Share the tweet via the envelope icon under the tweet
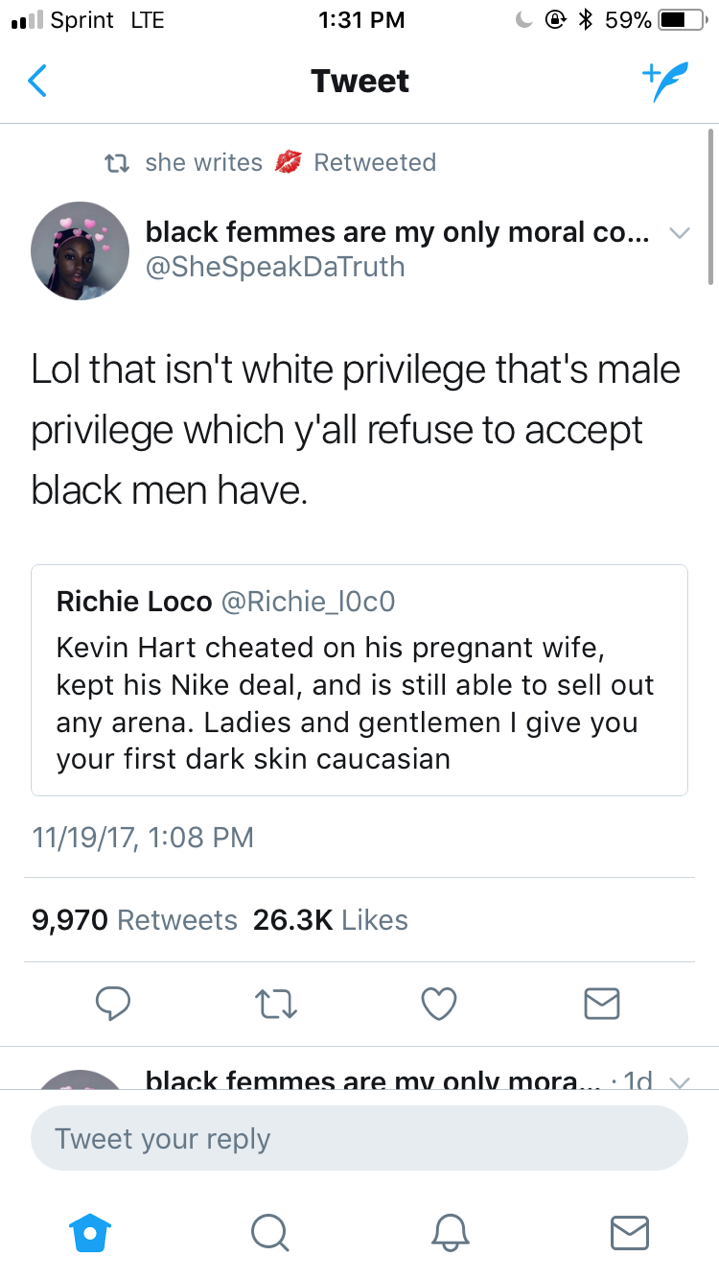This screenshot has height=1280, width=719. pos(601,1003)
